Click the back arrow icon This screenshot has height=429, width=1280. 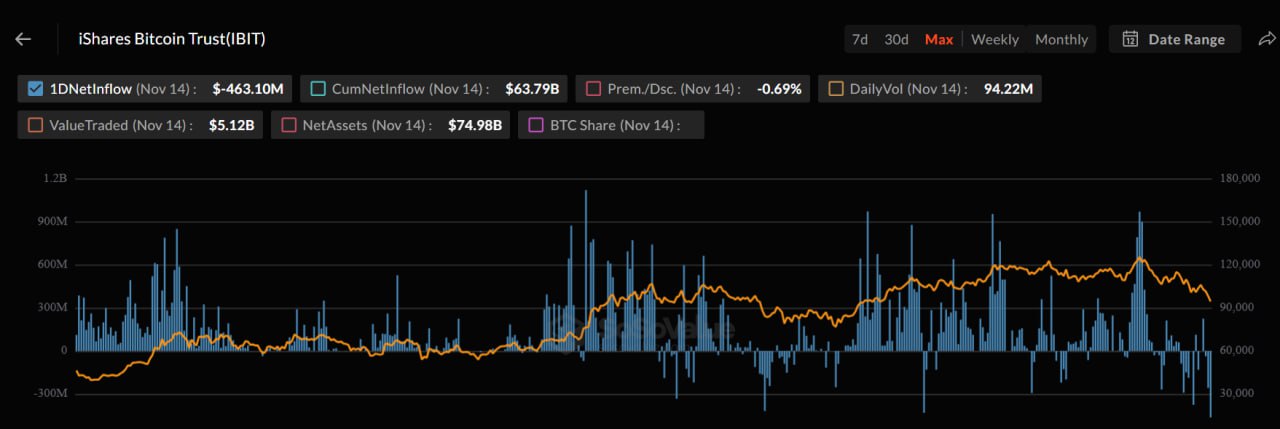coord(23,39)
